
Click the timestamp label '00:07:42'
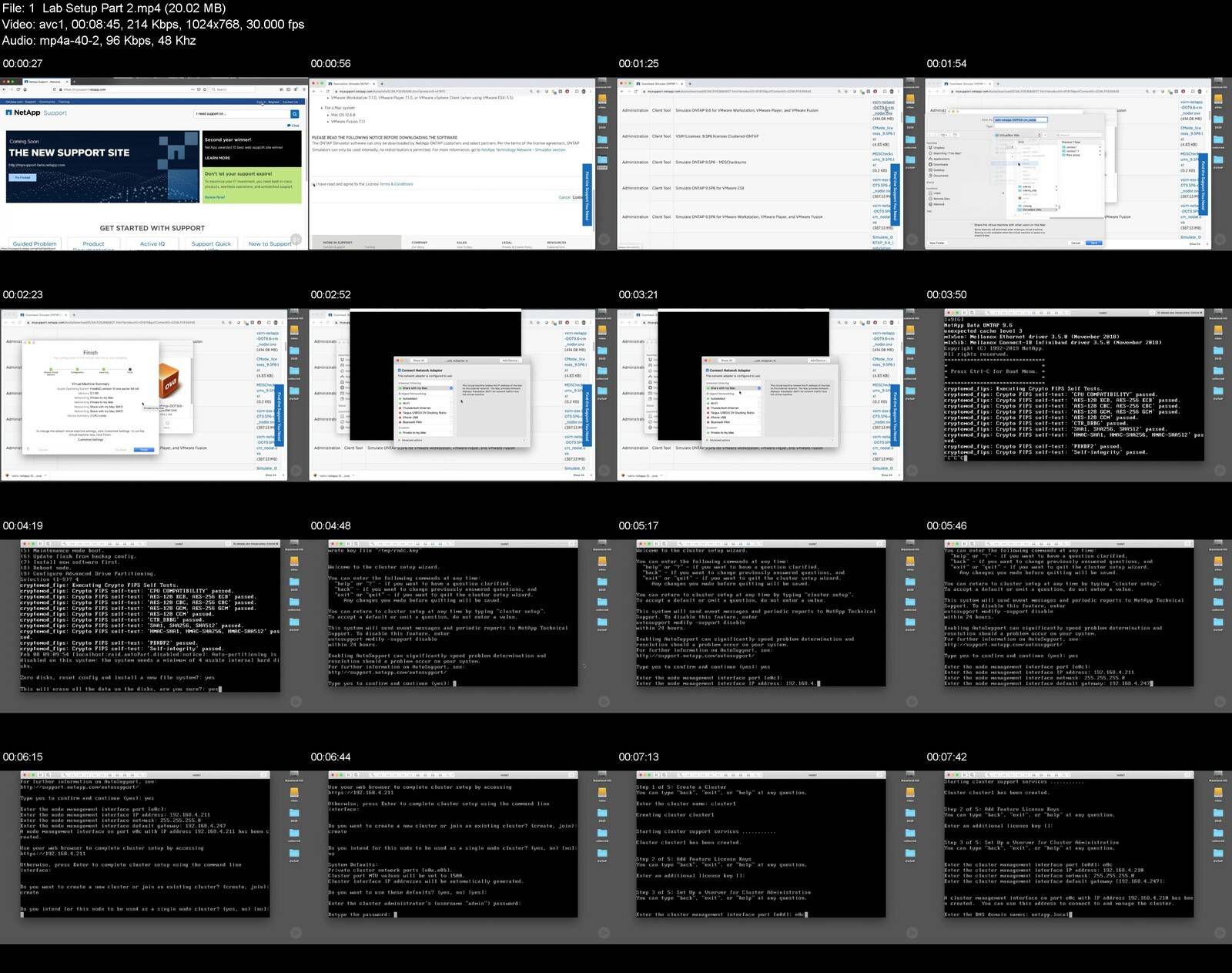coord(947,757)
